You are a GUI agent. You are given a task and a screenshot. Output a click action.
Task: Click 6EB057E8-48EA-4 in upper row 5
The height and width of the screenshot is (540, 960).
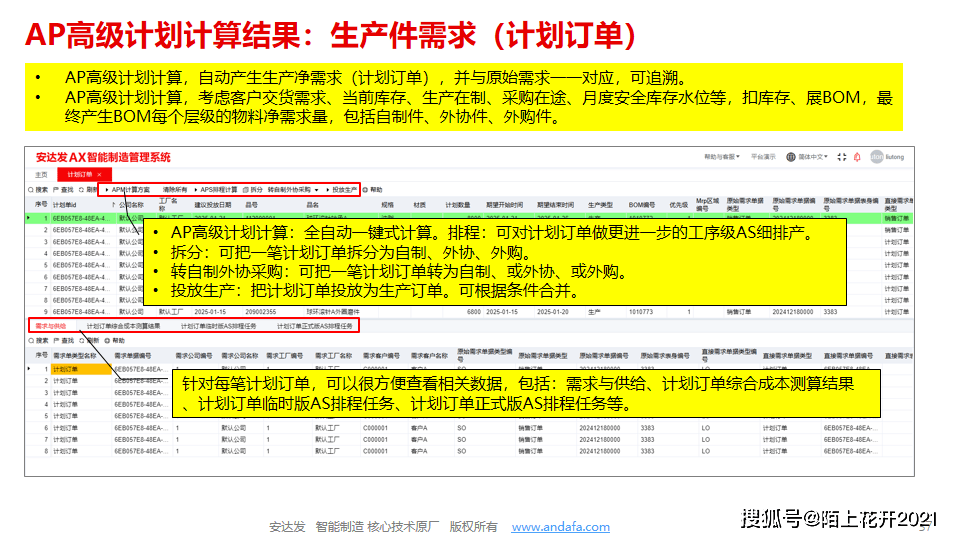coord(82,266)
